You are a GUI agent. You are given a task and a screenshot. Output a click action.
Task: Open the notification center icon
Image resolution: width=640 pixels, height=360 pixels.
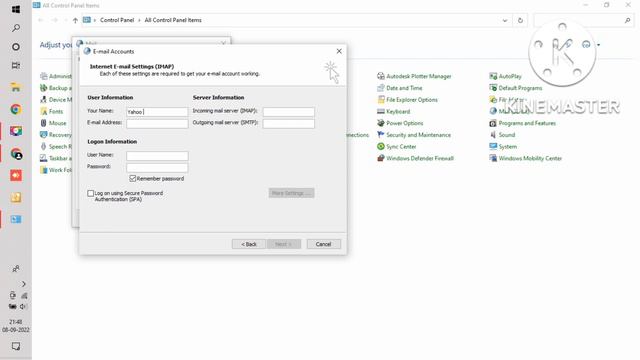[x=16, y=346]
